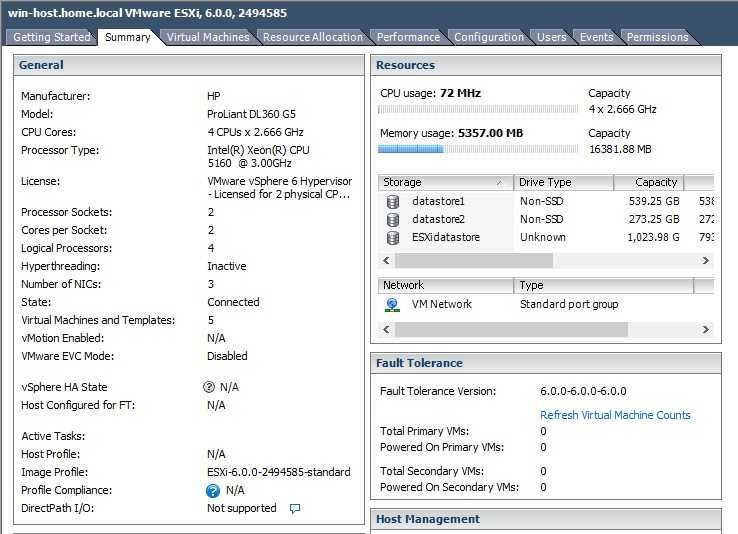Click the Hyperthreading Inactive value
Screen dimensions: 738x534
tap(227, 266)
